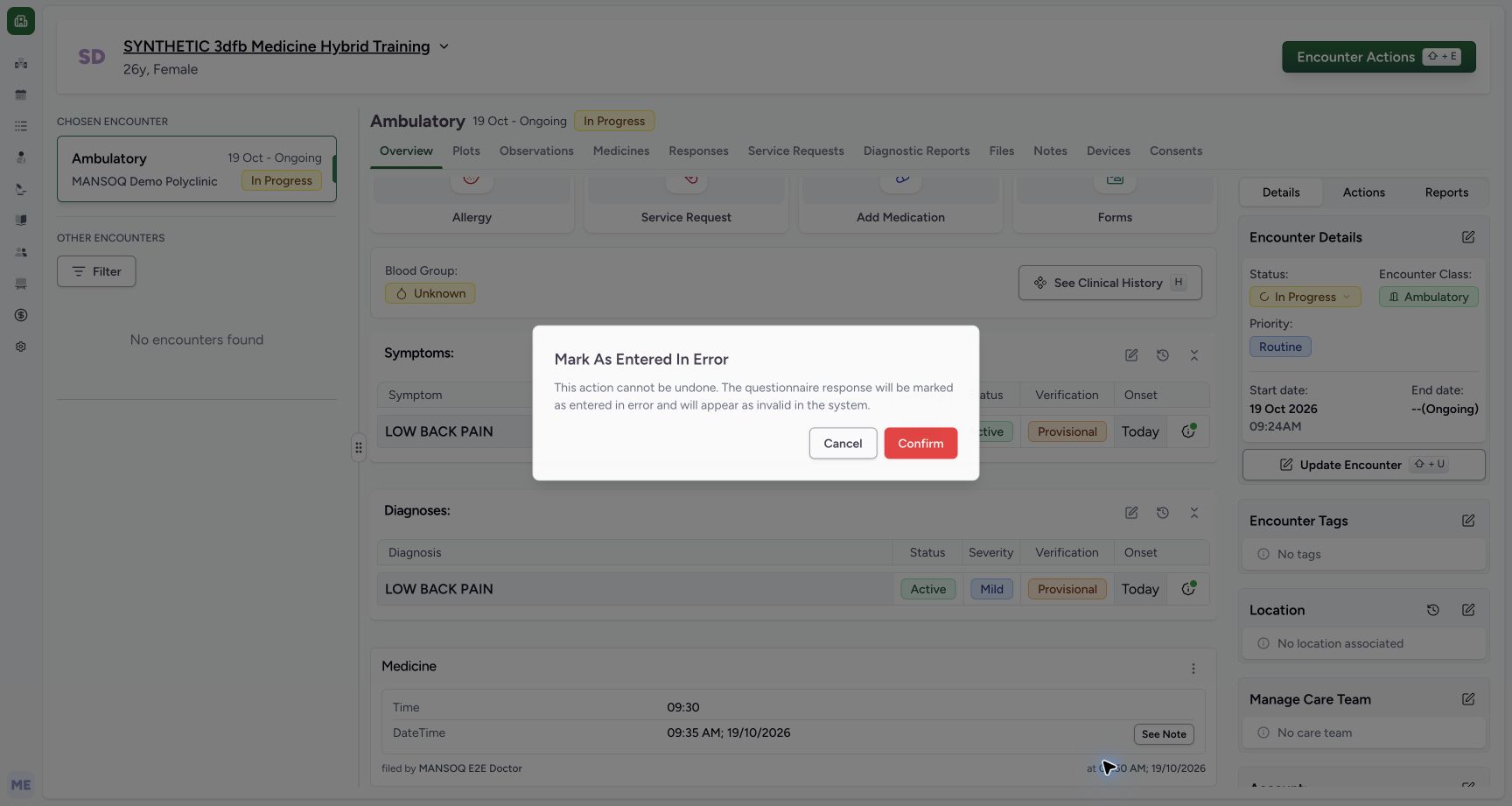Screen dimensions: 1512x806
Task: Collapse the Symptoms section
Action: click(x=1194, y=355)
